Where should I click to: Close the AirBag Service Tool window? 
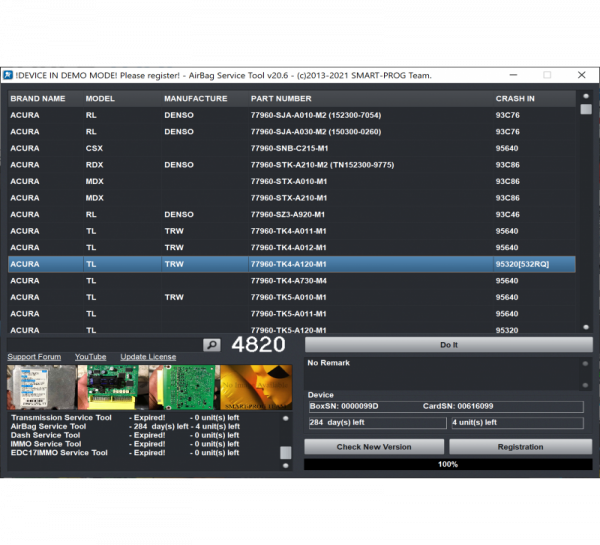(x=582, y=75)
